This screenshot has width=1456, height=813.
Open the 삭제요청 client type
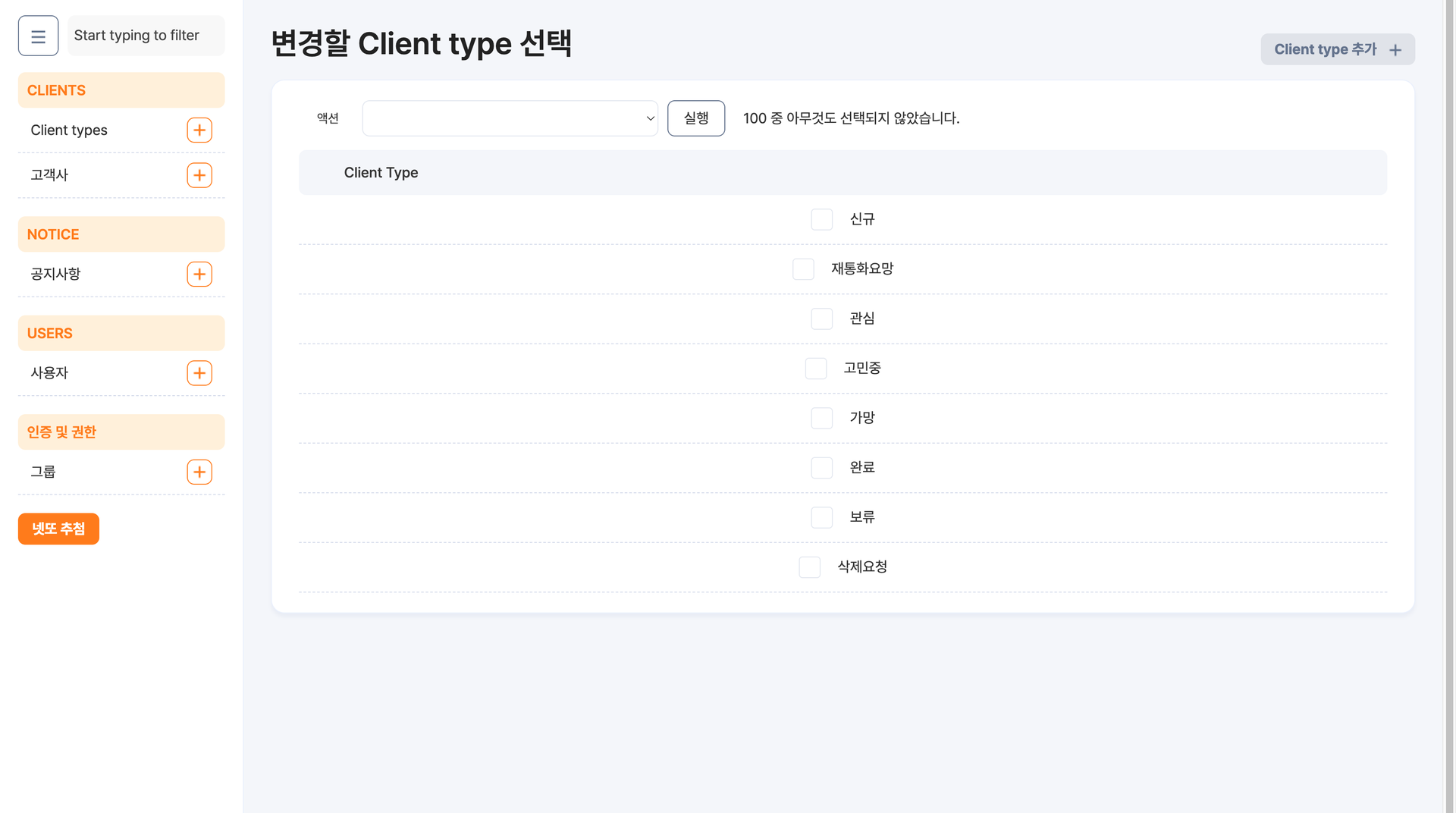click(x=862, y=567)
